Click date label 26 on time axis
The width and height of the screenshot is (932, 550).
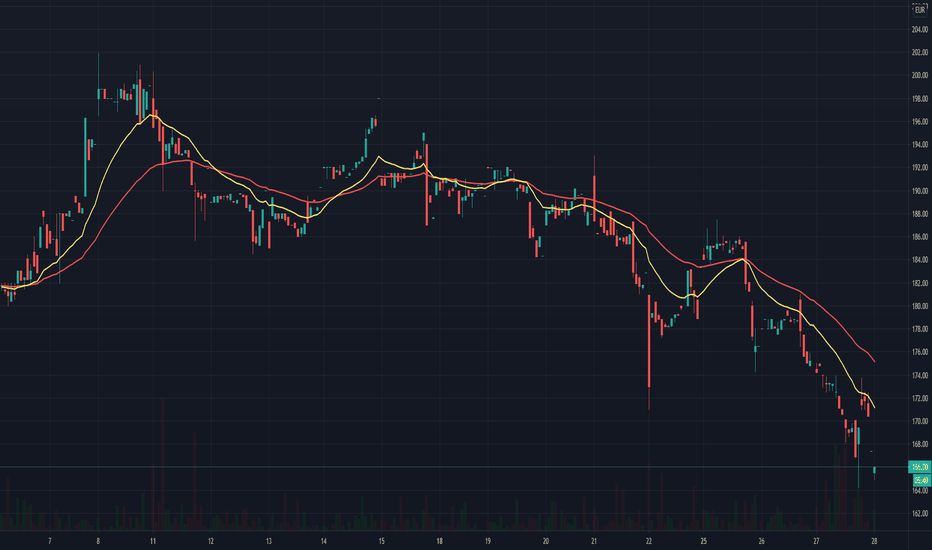(x=761, y=541)
